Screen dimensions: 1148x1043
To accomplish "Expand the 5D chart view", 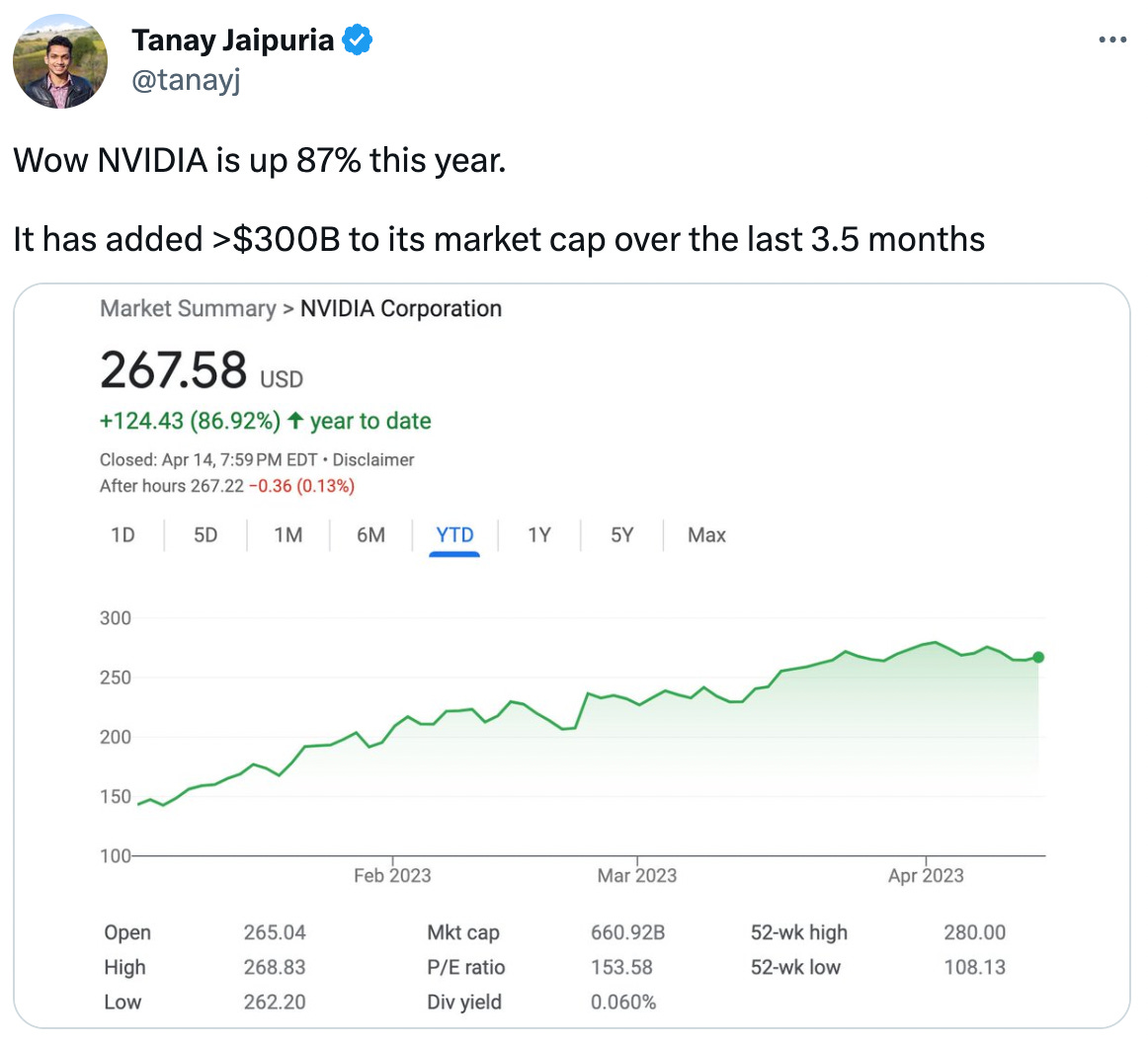I will tap(205, 534).
